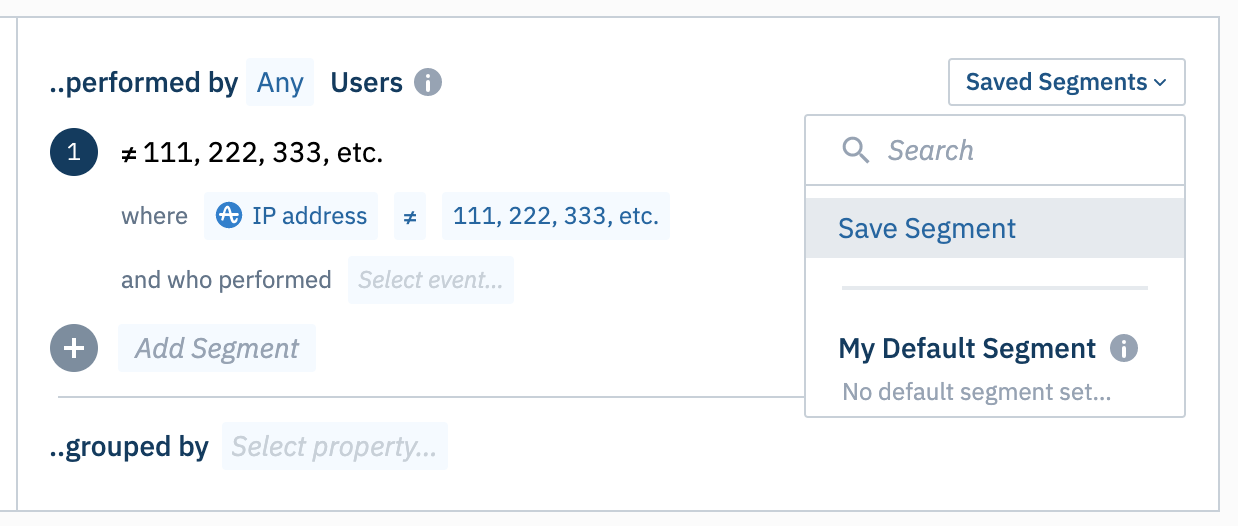Click the Add Segment text button

click(217, 348)
